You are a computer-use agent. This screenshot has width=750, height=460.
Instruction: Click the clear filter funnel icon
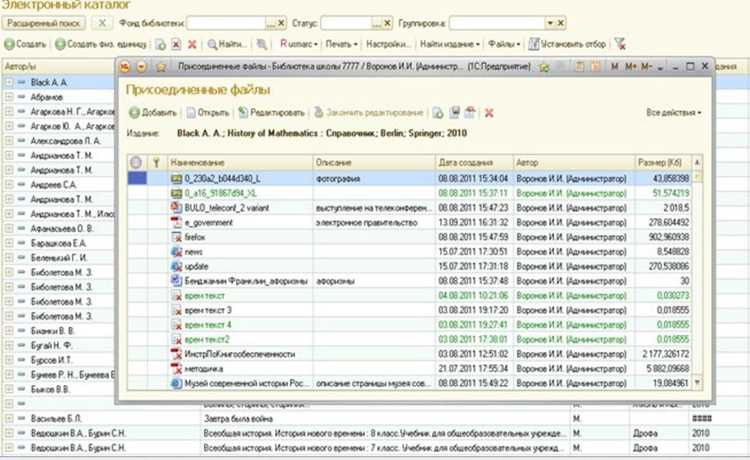tap(620, 44)
